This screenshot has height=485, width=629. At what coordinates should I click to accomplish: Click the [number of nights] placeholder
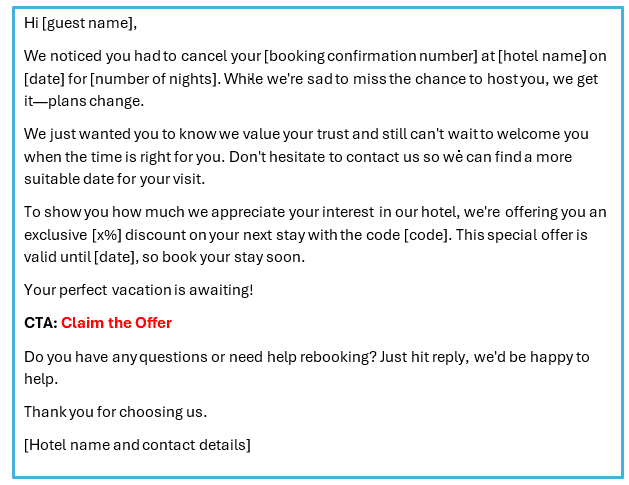click(x=153, y=79)
